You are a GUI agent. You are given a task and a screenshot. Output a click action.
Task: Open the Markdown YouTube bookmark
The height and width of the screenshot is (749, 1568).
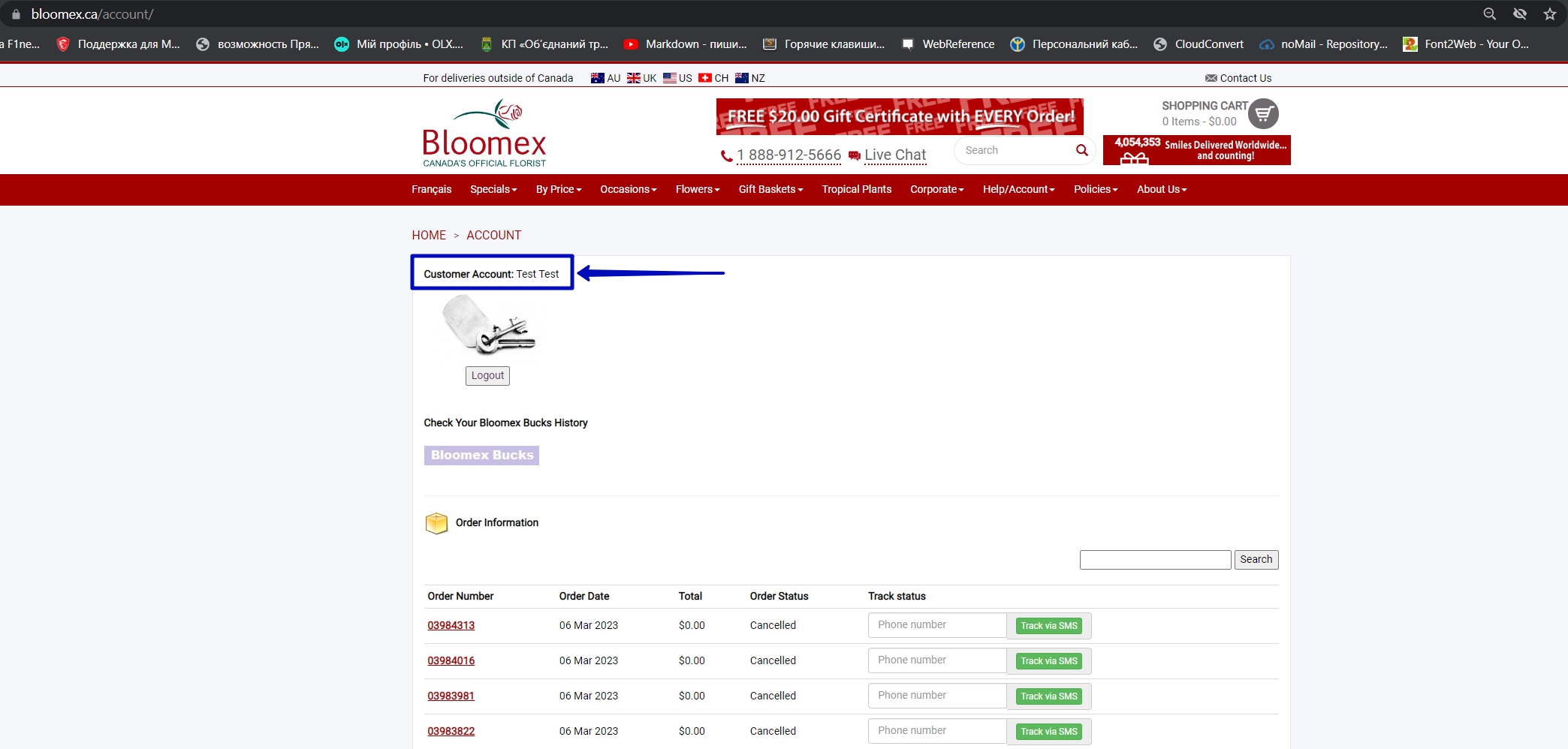[686, 44]
